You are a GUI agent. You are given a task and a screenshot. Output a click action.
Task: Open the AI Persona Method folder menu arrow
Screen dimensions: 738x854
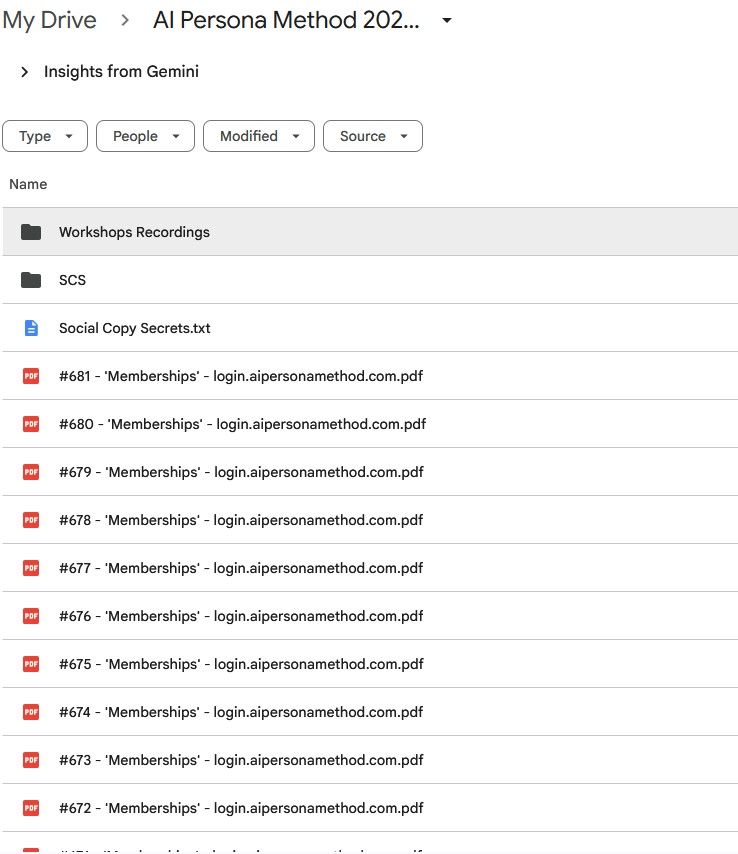point(447,21)
